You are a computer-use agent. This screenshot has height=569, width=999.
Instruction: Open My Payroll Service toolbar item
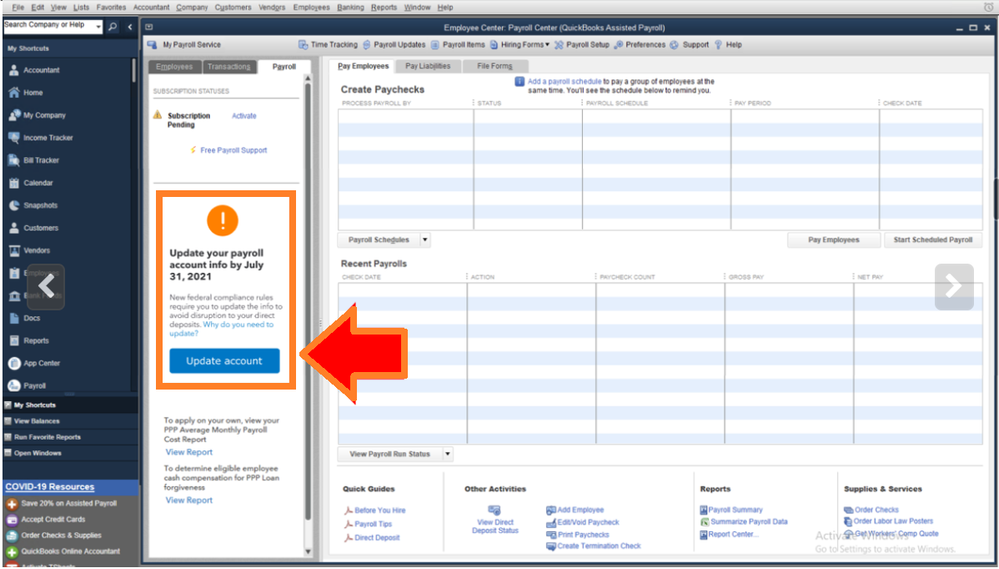pyautogui.click(x=184, y=45)
